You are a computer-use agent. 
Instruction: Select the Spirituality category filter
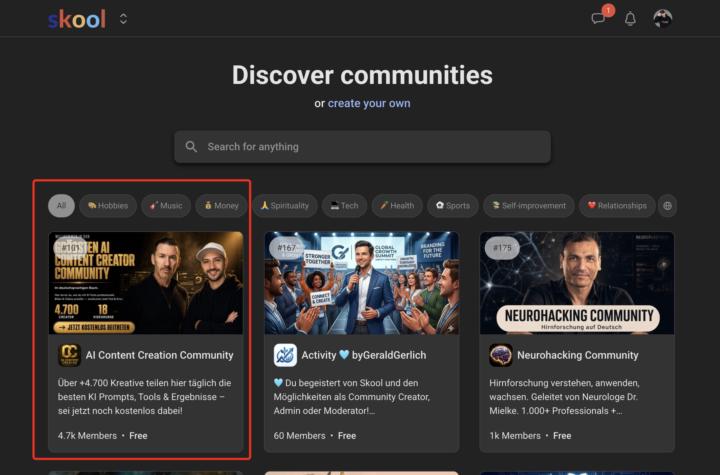pos(284,205)
